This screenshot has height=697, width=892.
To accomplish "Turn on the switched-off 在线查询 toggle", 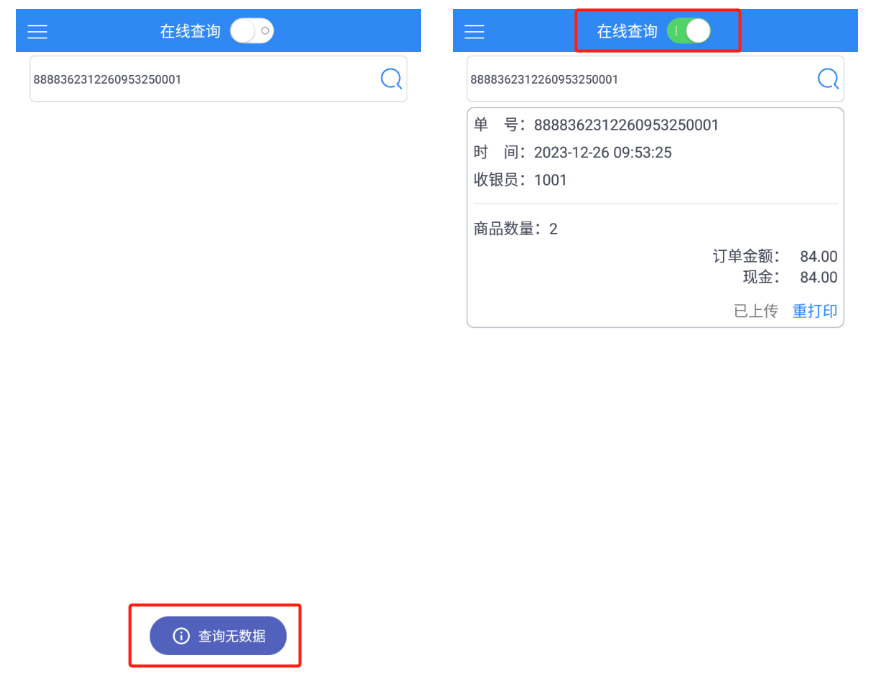I will click(x=251, y=31).
